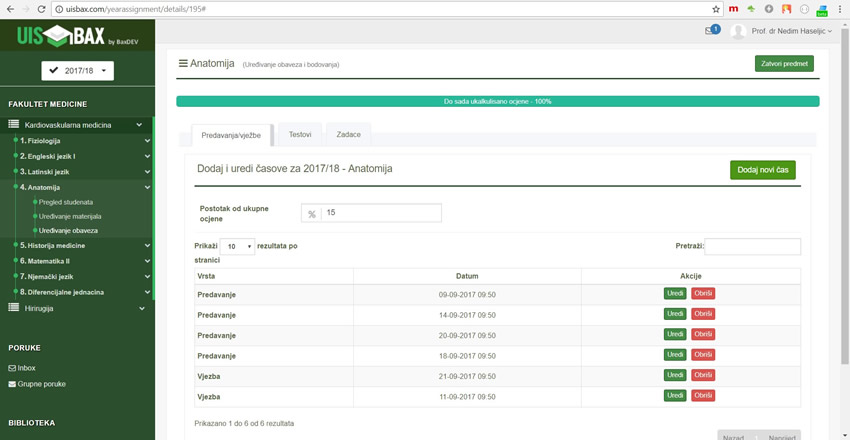Image resolution: width=850 pixels, height=440 pixels.
Task: Click the browser back arrow
Action: pyautogui.click(x=10, y=9)
